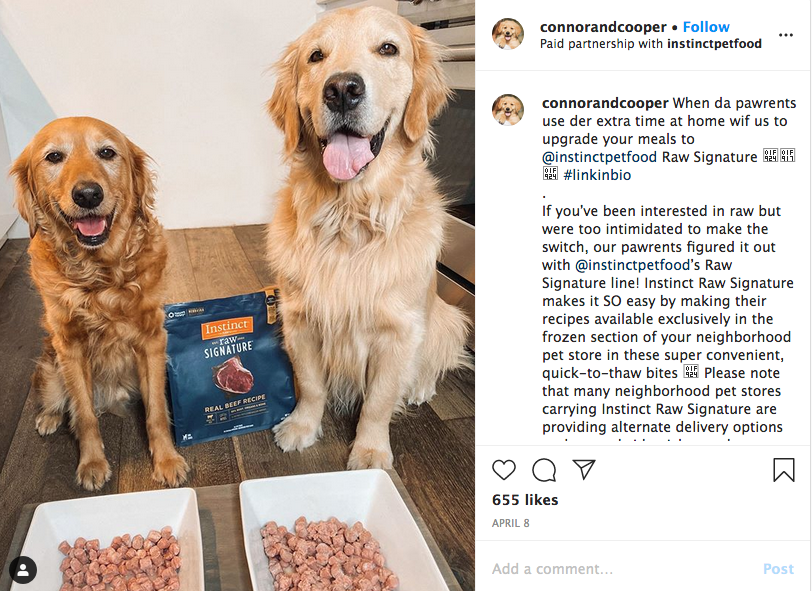Open profile avatar beside the caption
Viewport: 812px width, 591px height.
point(508,110)
